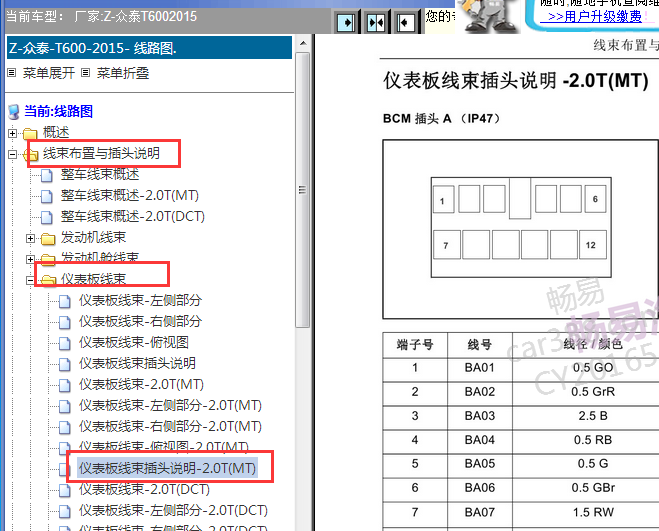This screenshot has height=531, width=659.
Task: Click the BA03 wire number cell
Action: [x=480, y=416]
